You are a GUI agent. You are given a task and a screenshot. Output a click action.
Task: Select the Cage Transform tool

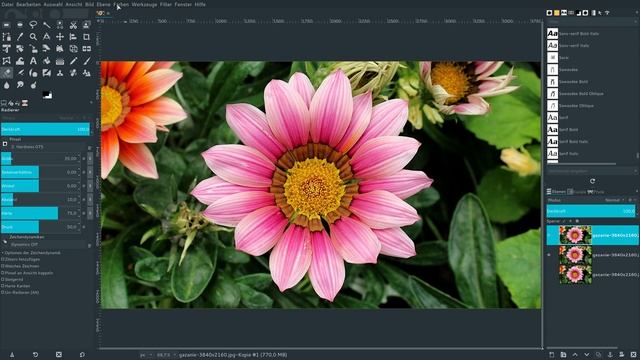coord(7,61)
